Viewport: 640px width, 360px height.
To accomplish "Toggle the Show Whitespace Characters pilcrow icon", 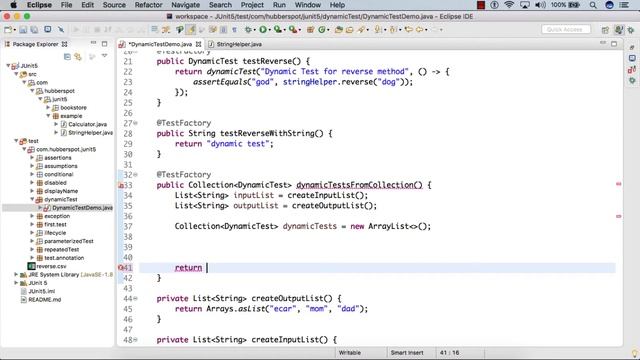I will (235, 29).
